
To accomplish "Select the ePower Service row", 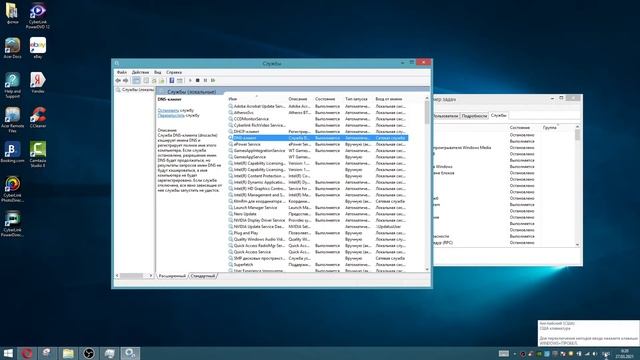I will [318, 144].
